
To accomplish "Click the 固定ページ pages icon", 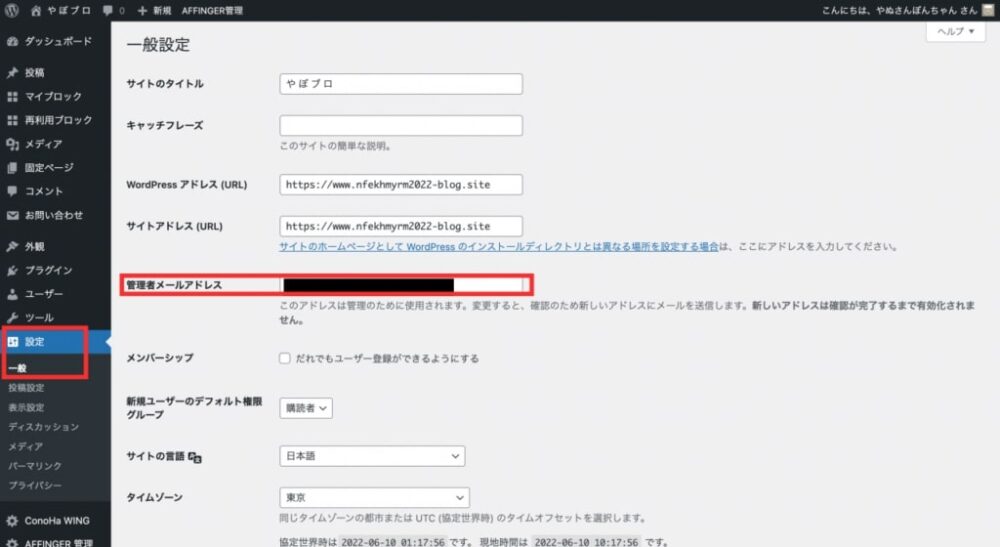I will (12, 168).
